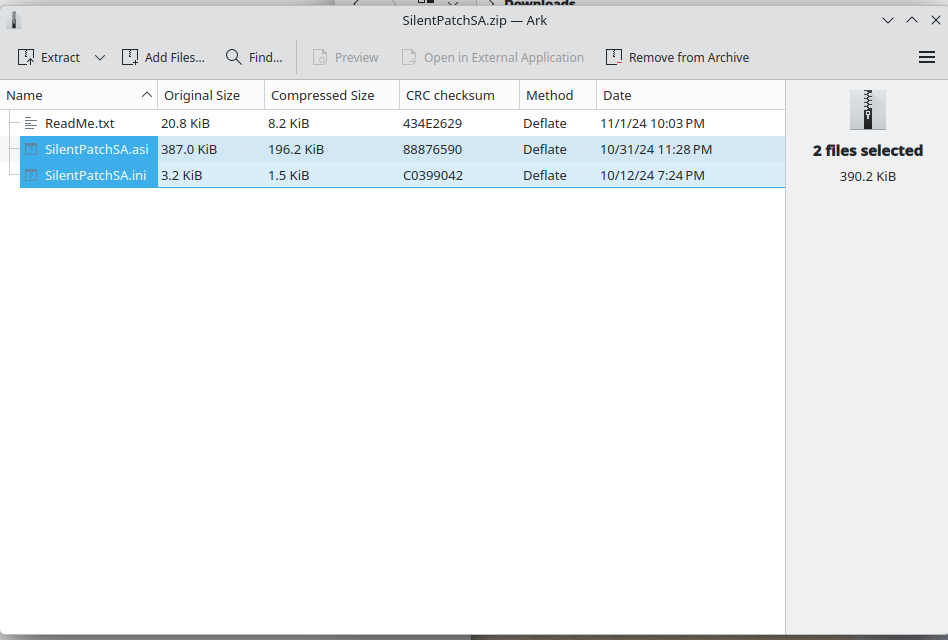Click Remove from Archive button
The image size is (948, 640).
click(x=677, y=57)
